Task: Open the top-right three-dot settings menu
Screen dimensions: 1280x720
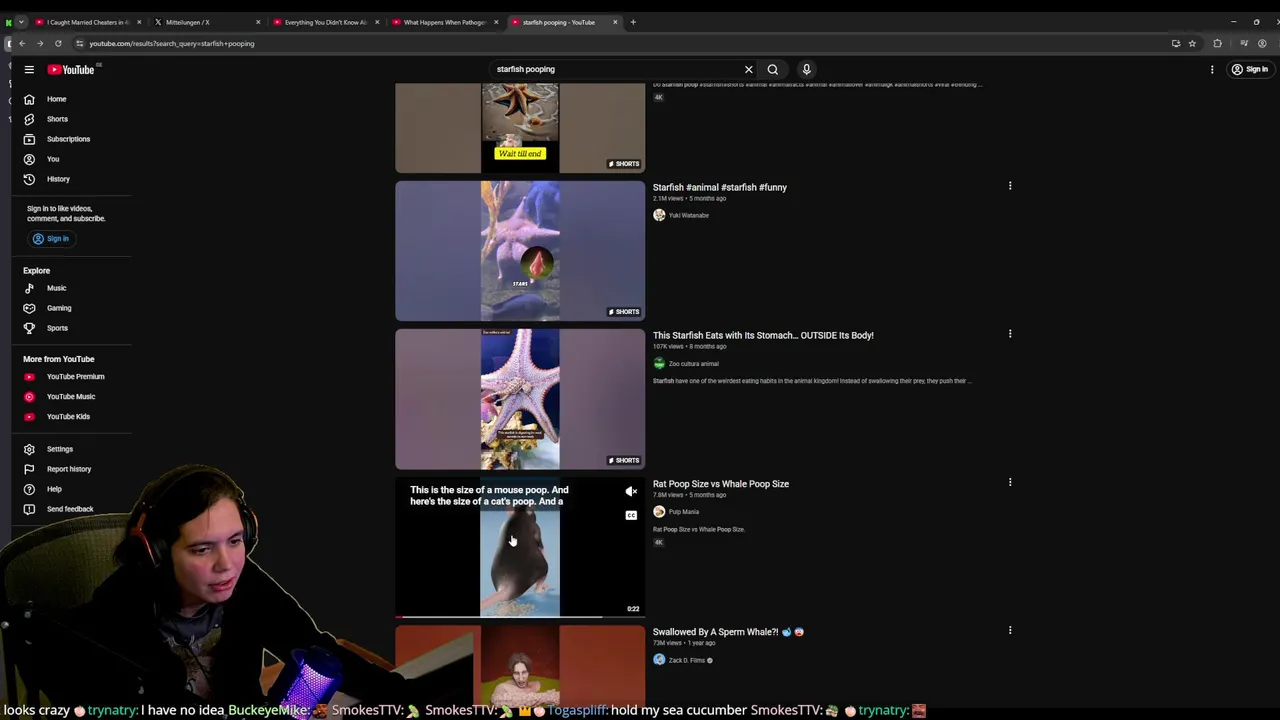Action: [1212, 69]
